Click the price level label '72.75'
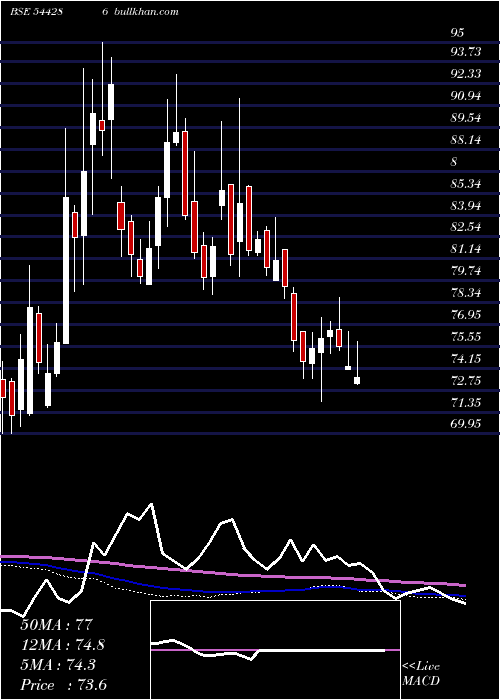This screenshot has height=700, width=500. 466,381
